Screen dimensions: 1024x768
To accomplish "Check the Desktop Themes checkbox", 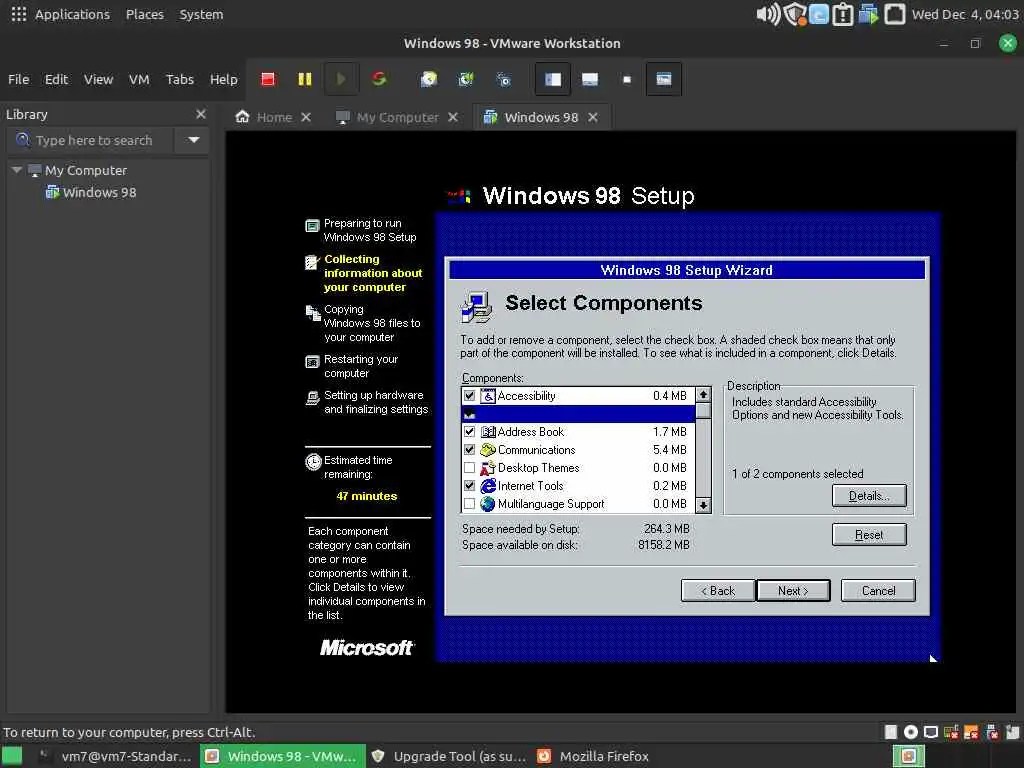I will pos(469,468).
